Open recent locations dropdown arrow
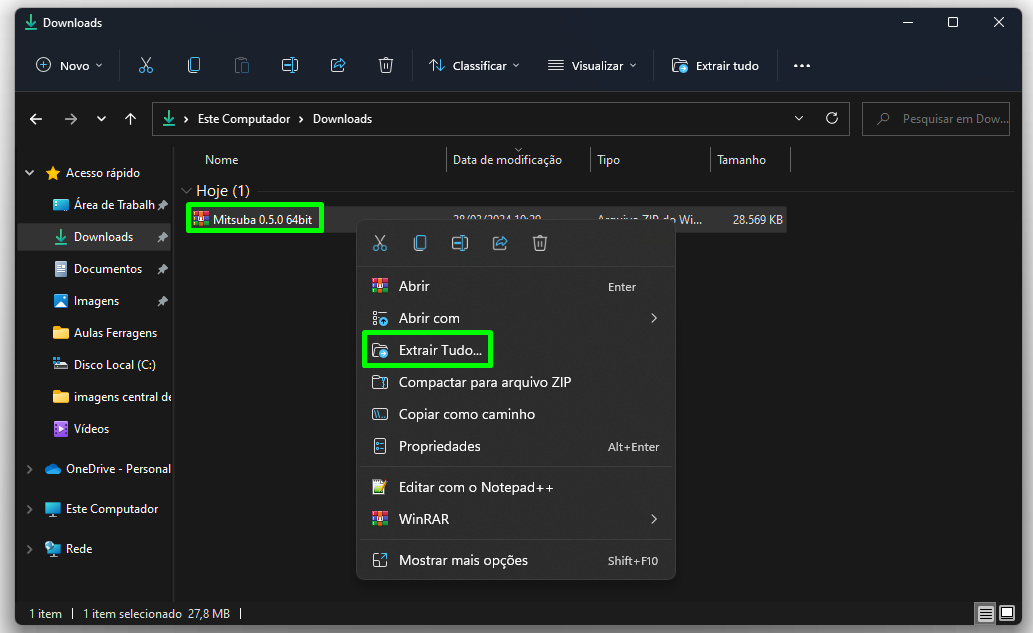The height and width of the screenshot is (633, 1033). point(101,119)
